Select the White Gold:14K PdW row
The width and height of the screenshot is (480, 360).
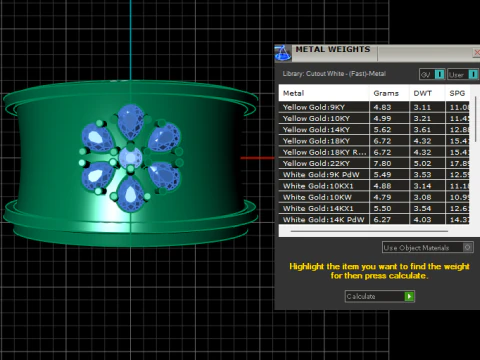click(x=374, y=219)
